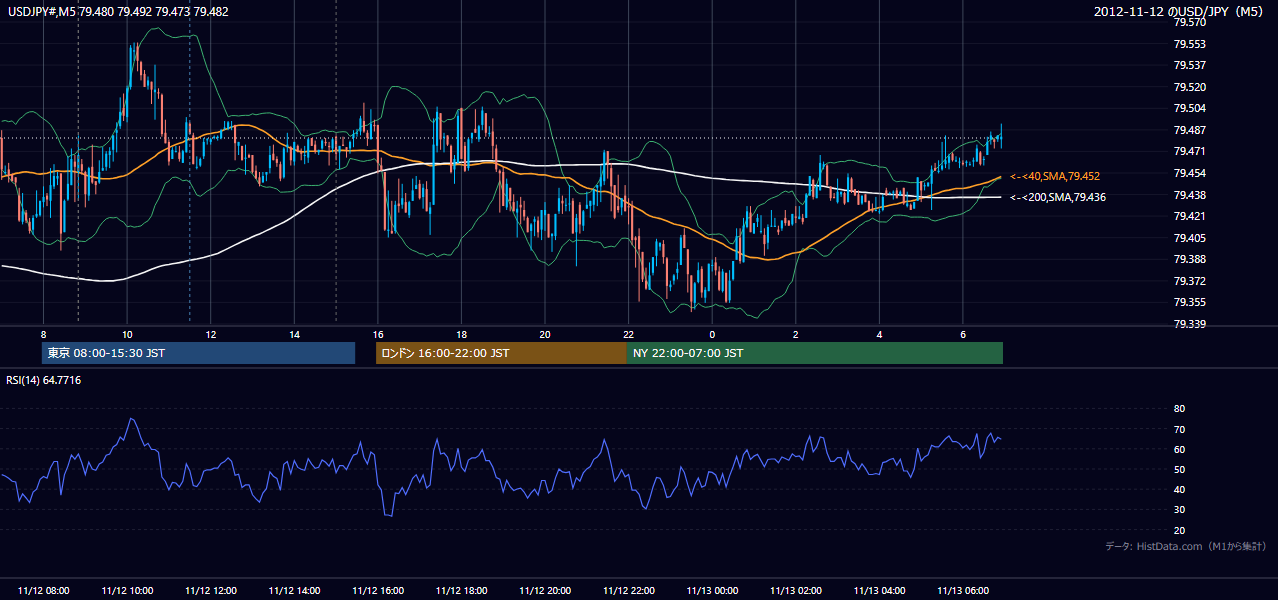The width and height of the screenshot is (1278, 600).
Task: Click the 11/12 22:00 date label
Action: pyautogui.click(x=628, y=591)
